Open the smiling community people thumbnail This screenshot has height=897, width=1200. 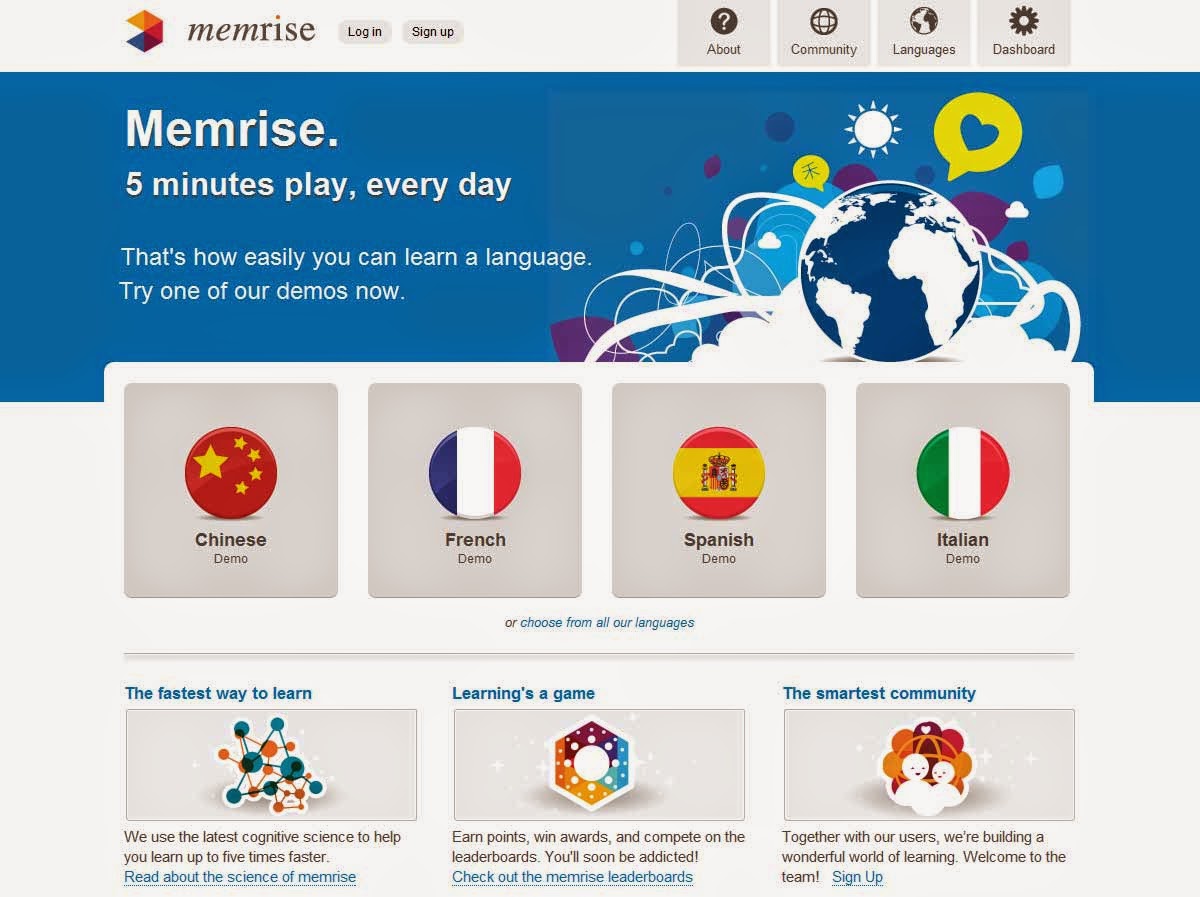tap(929, 765)
